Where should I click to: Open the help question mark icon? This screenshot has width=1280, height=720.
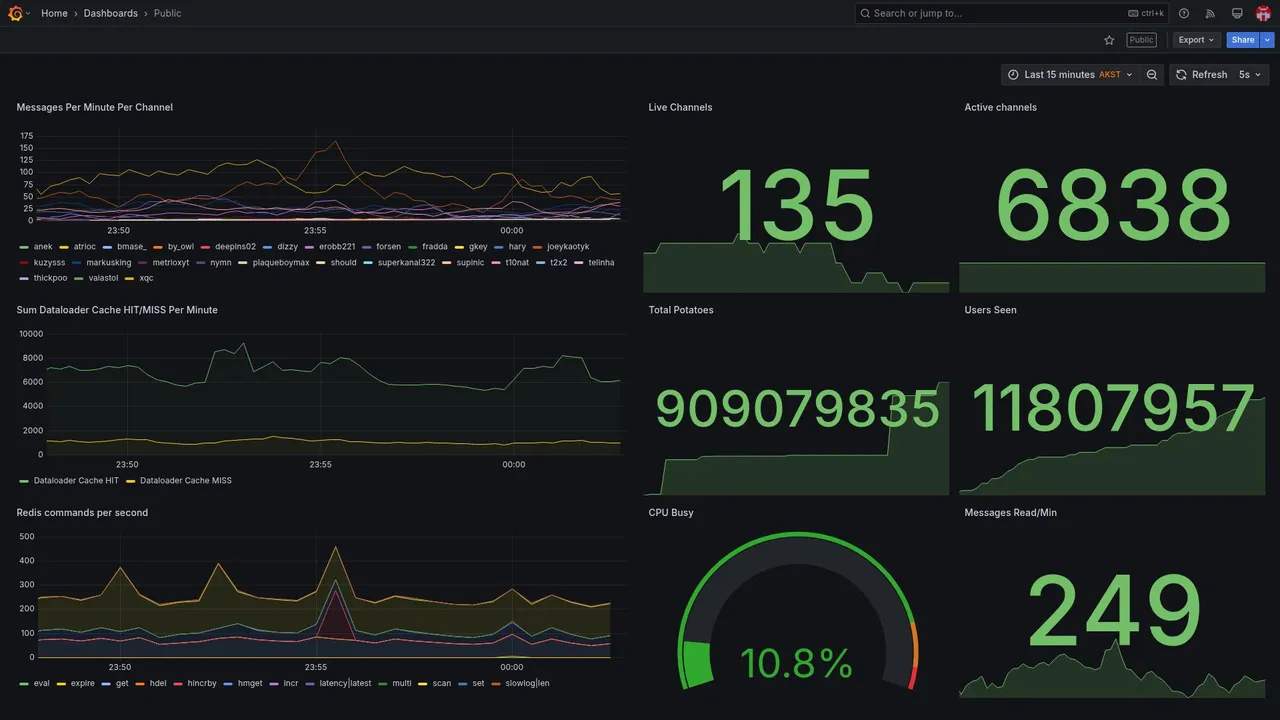tap(1184, 13)
